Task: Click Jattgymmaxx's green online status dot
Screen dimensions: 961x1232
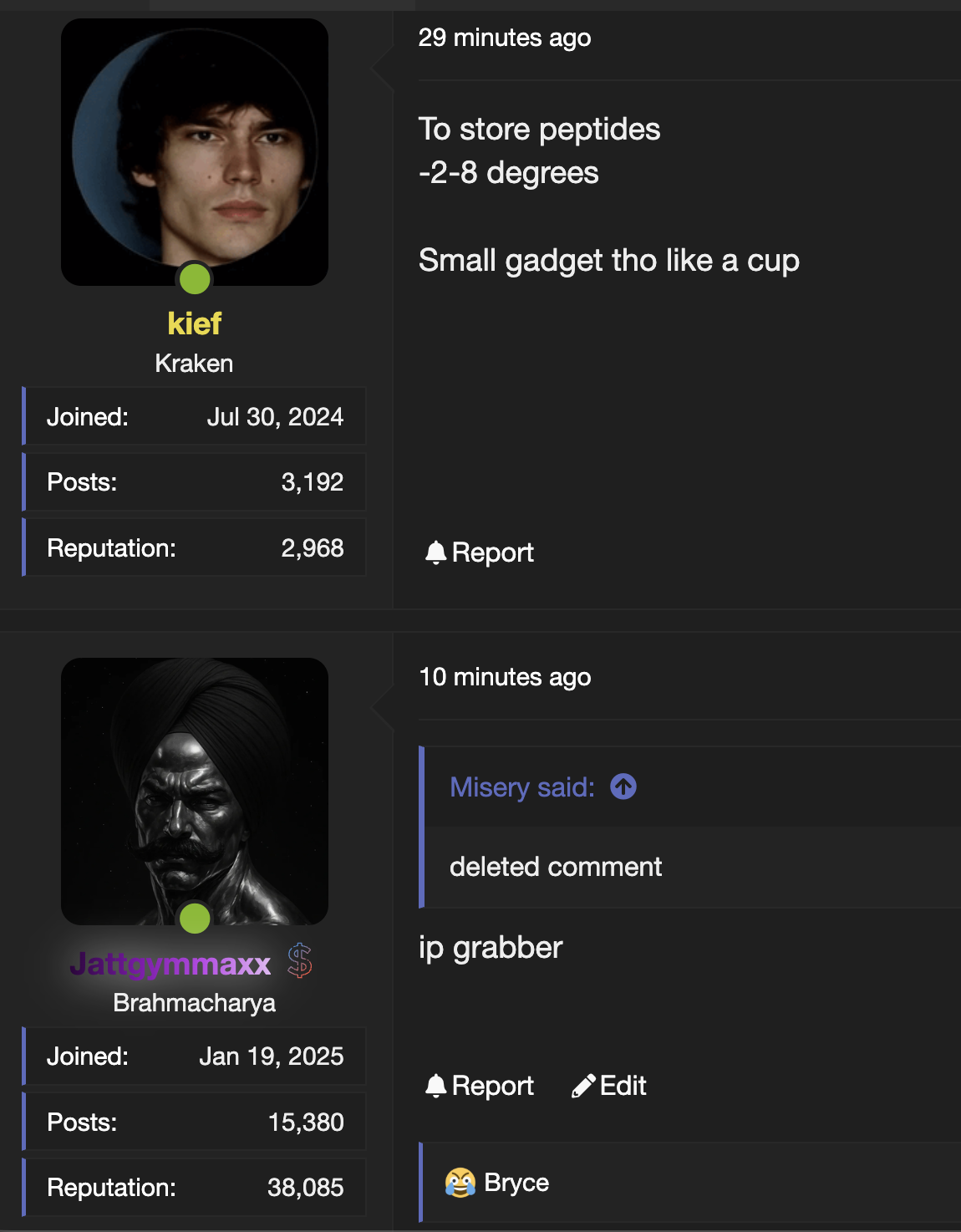Action: click(195, 918)
